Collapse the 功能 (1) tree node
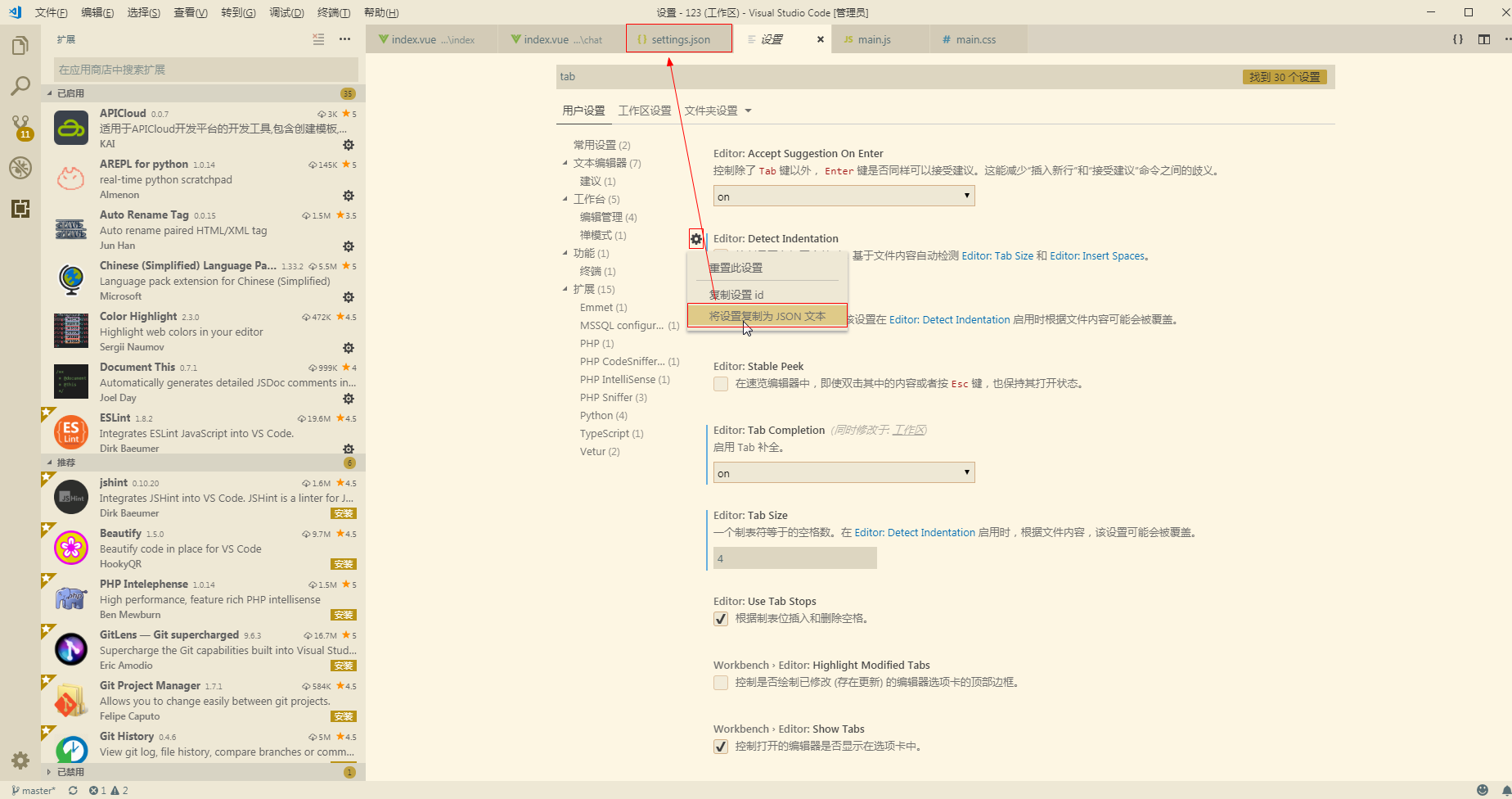Viewport: 1512px width, 799px height. point(565,253)
